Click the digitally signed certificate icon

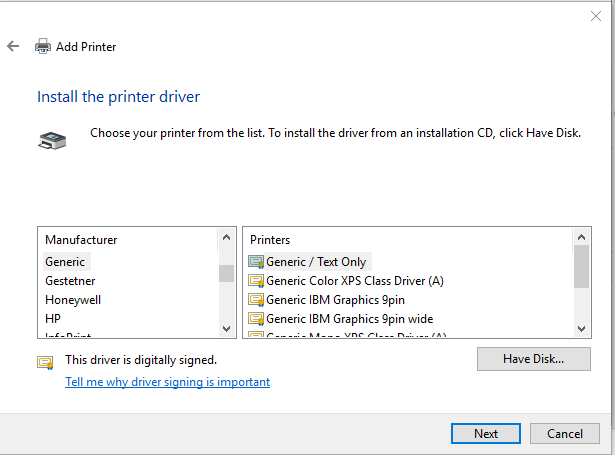click(45, 361)
